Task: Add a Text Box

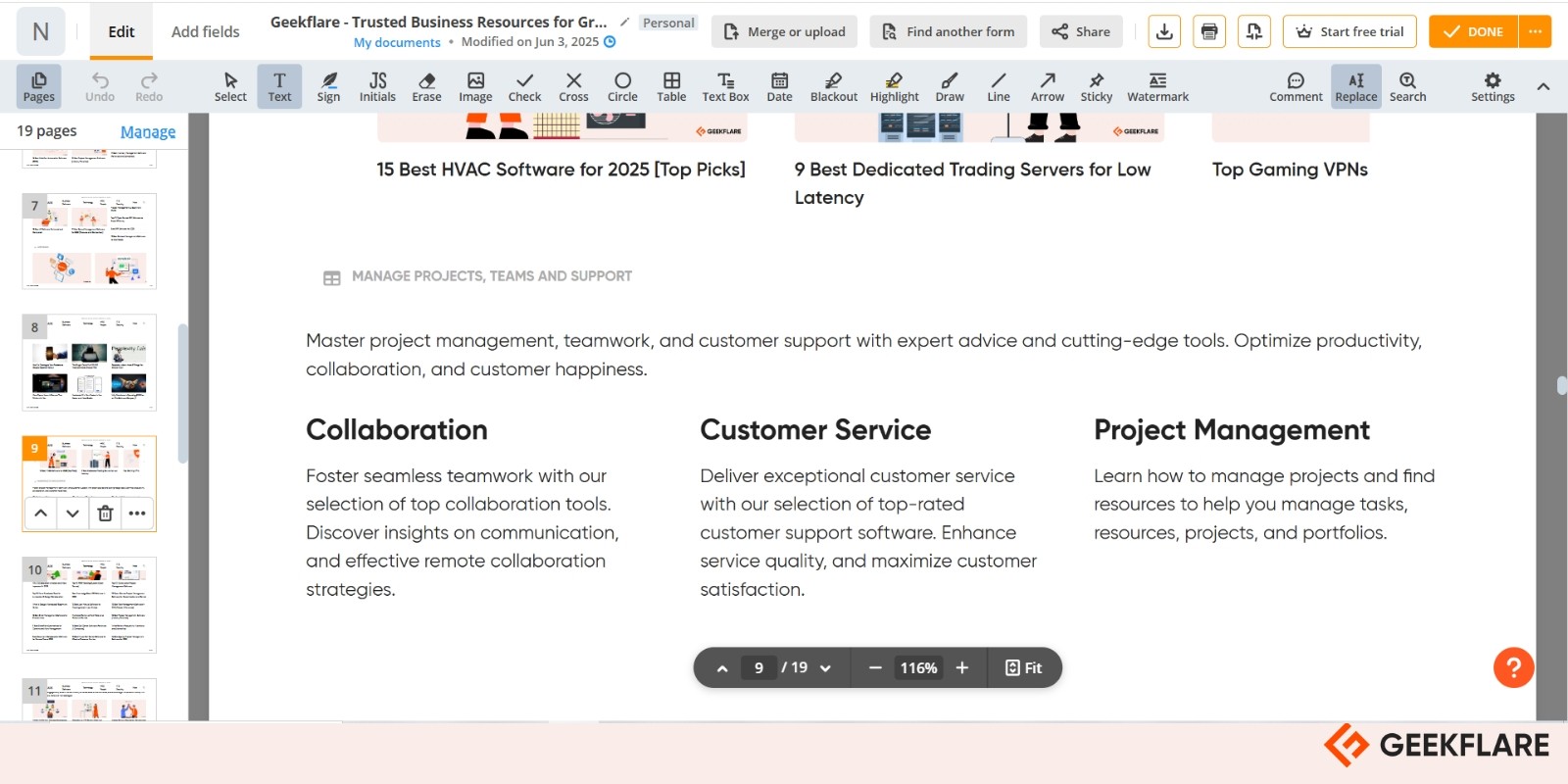Action: coord(725,86)
